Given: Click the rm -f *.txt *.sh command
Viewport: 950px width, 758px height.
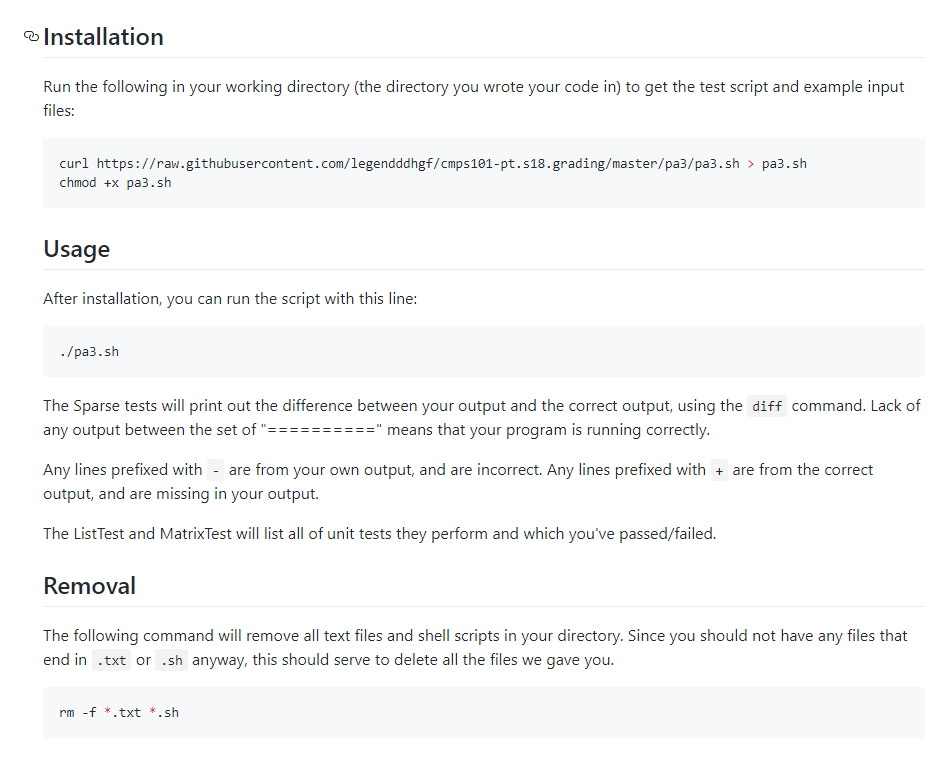Looking at the screenshot, I should pyautogui.click(x=119, y=713).
